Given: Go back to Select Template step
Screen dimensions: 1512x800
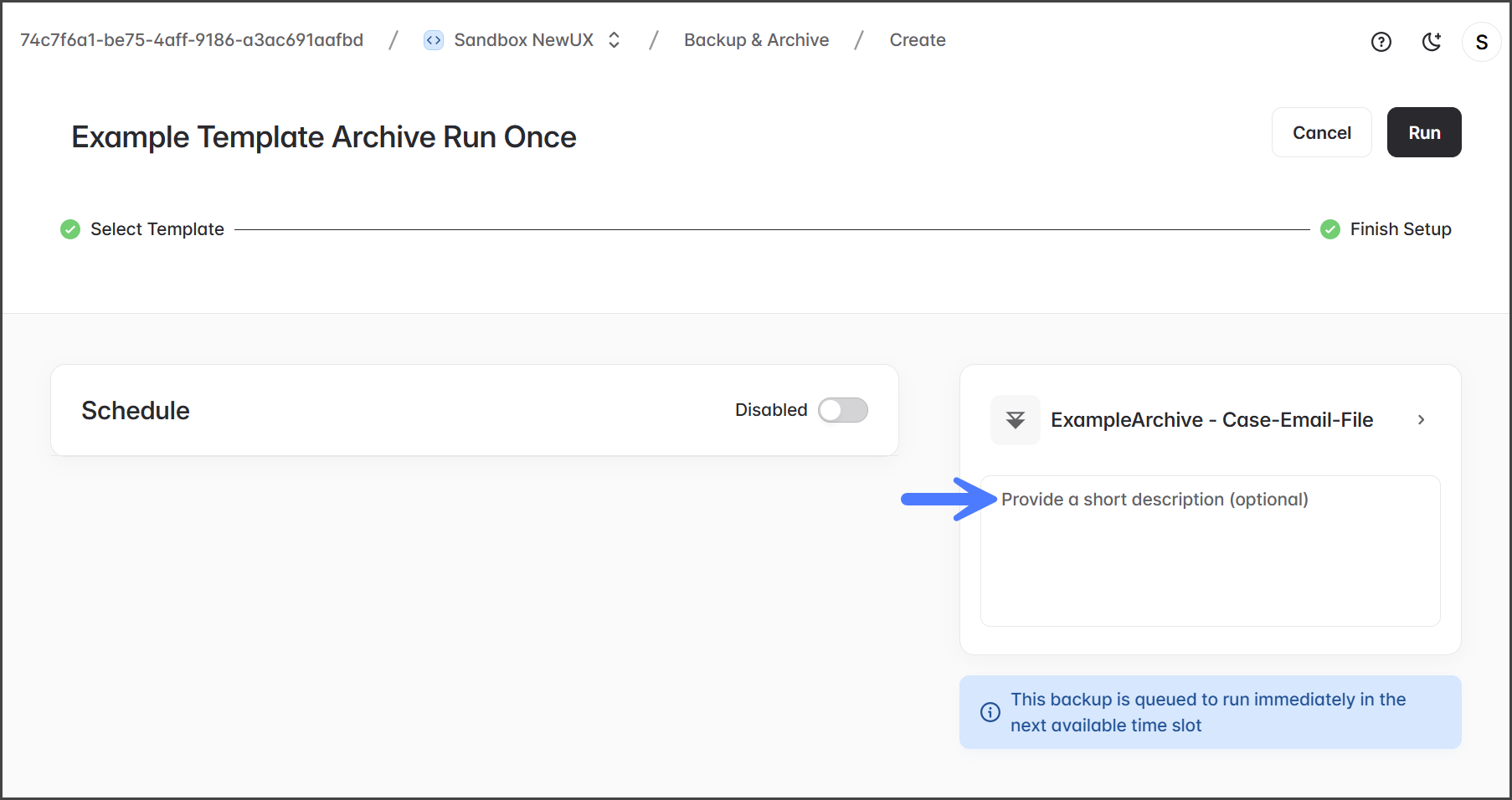Looking at the screenshot, I should 157,229.
